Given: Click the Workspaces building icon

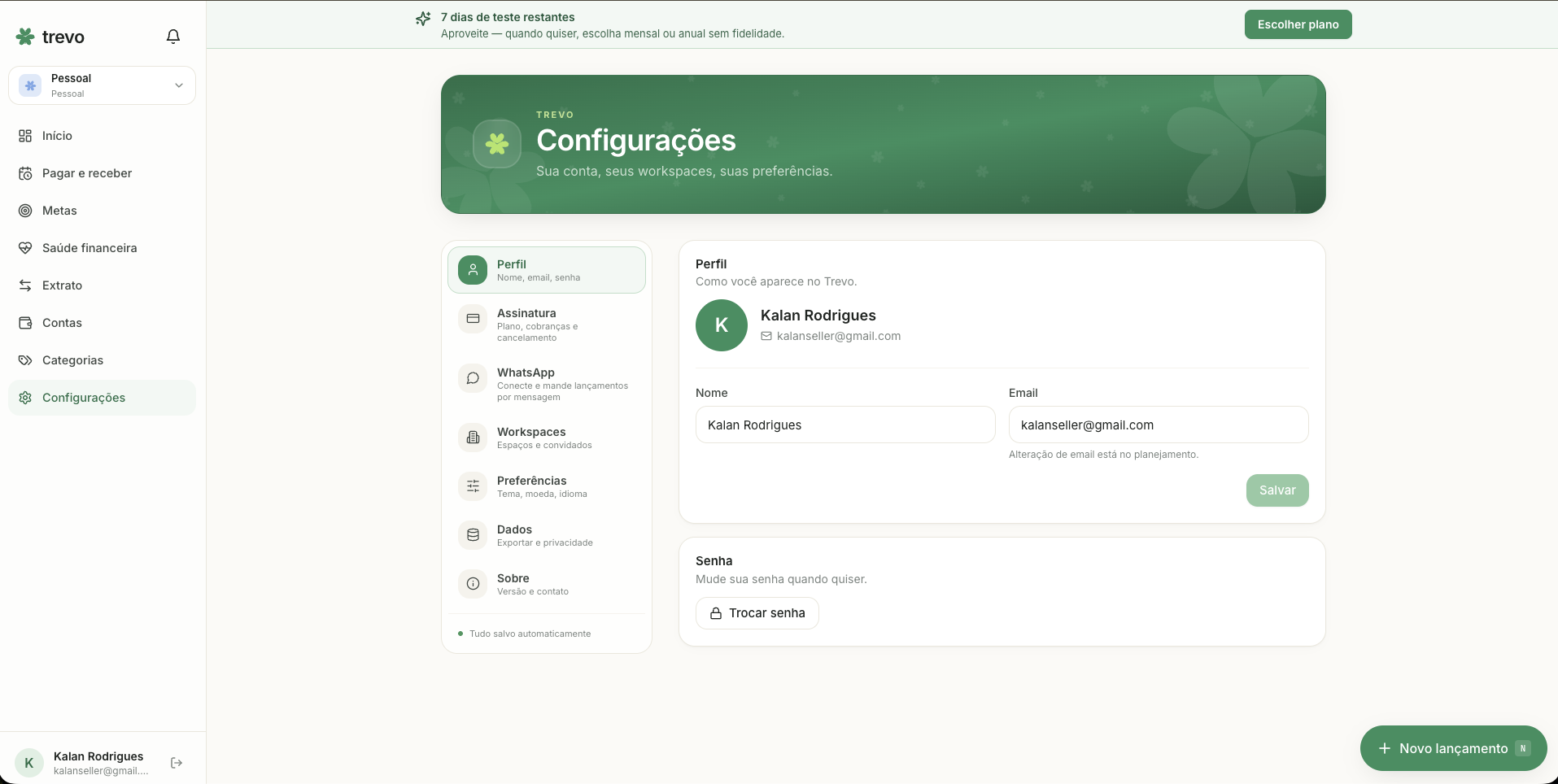Looking at the screenshot, I should point(473,438).
